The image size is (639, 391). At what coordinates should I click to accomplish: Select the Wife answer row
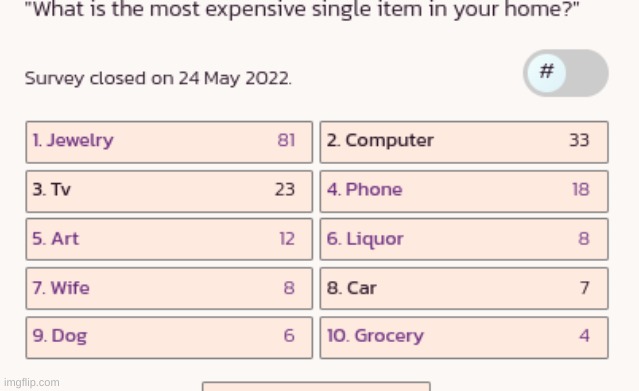169,288
